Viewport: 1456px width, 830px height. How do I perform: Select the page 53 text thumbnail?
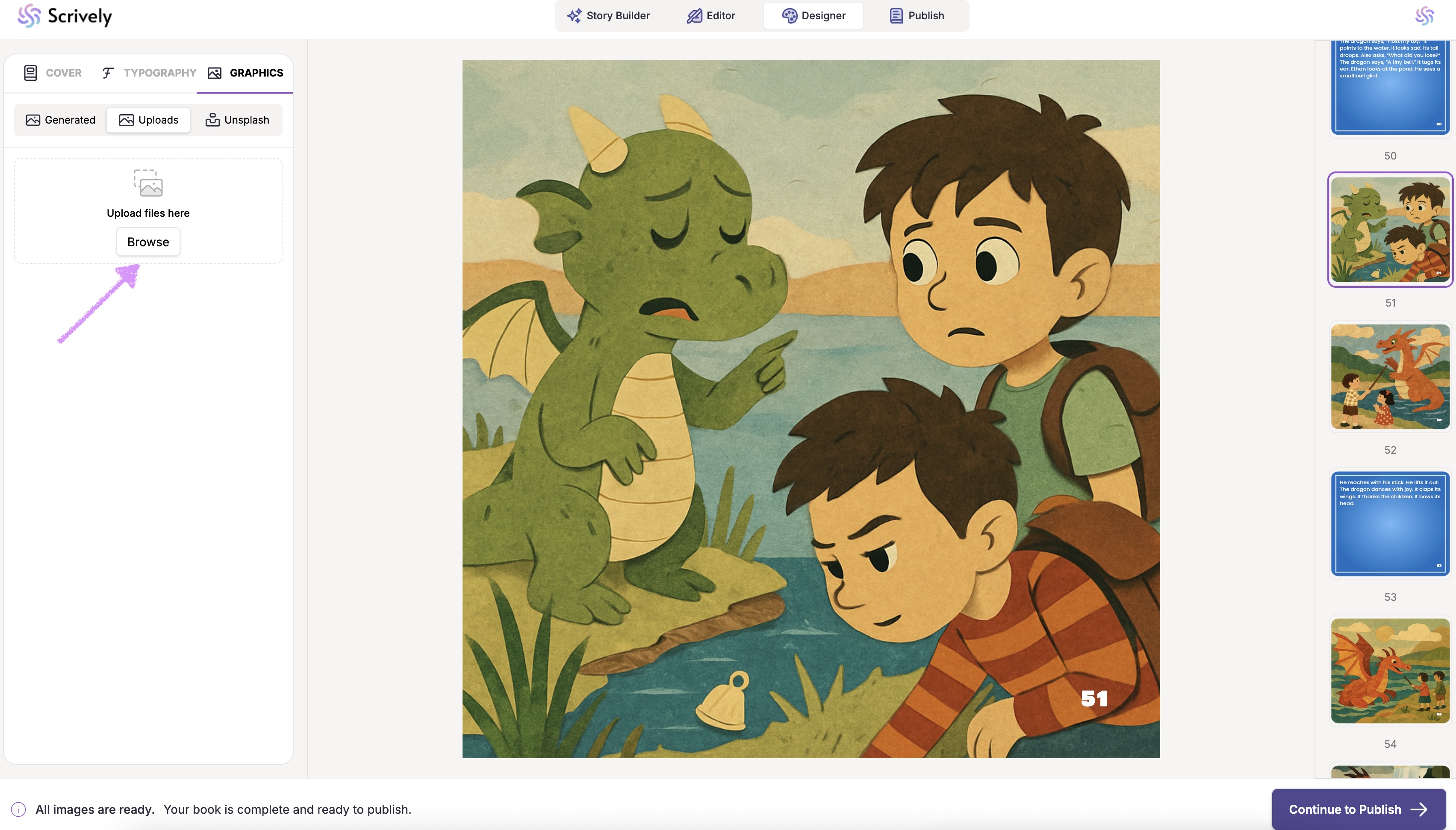point(1390,523)
